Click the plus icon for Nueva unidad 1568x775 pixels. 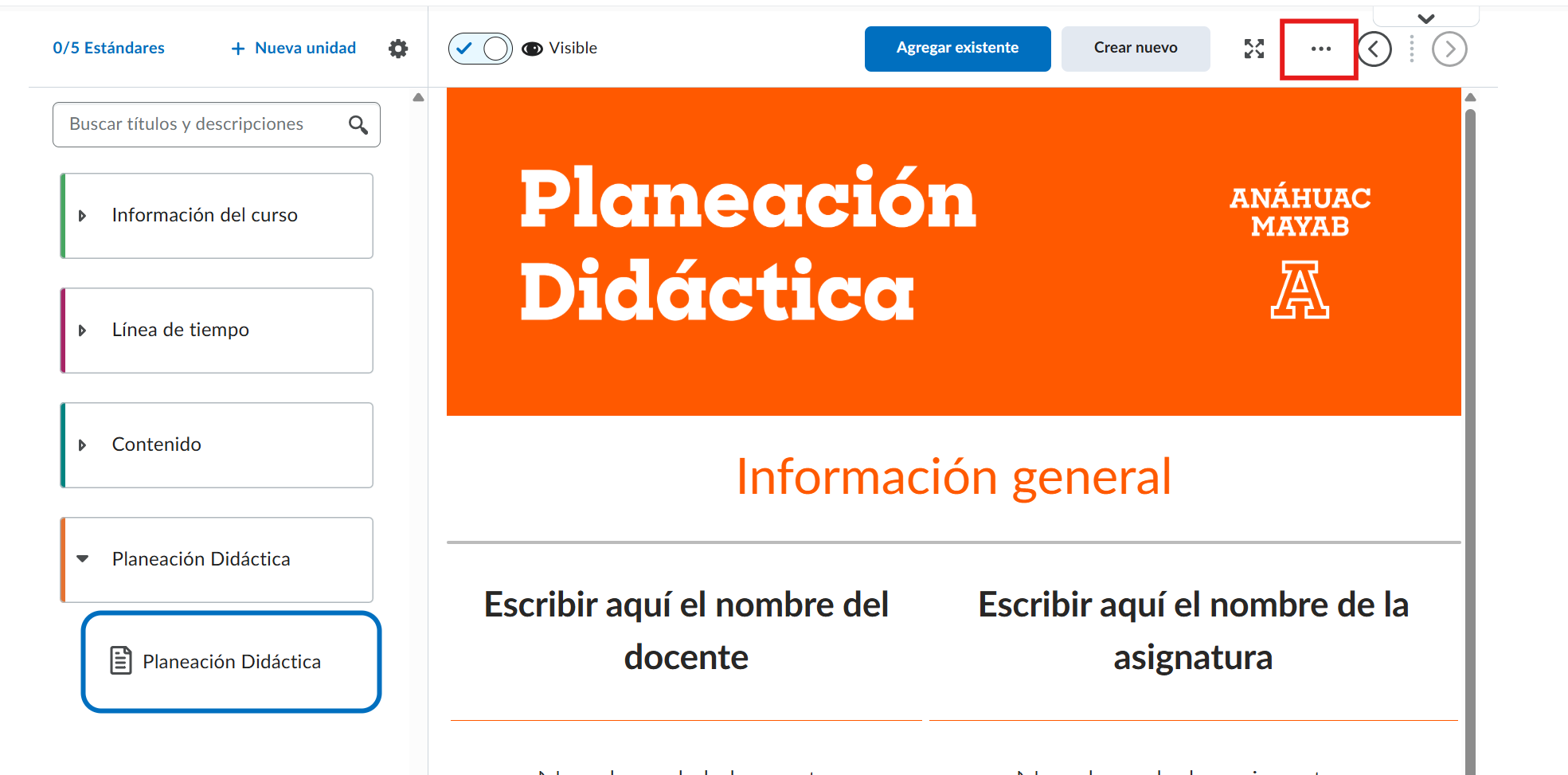click(237, 49)
